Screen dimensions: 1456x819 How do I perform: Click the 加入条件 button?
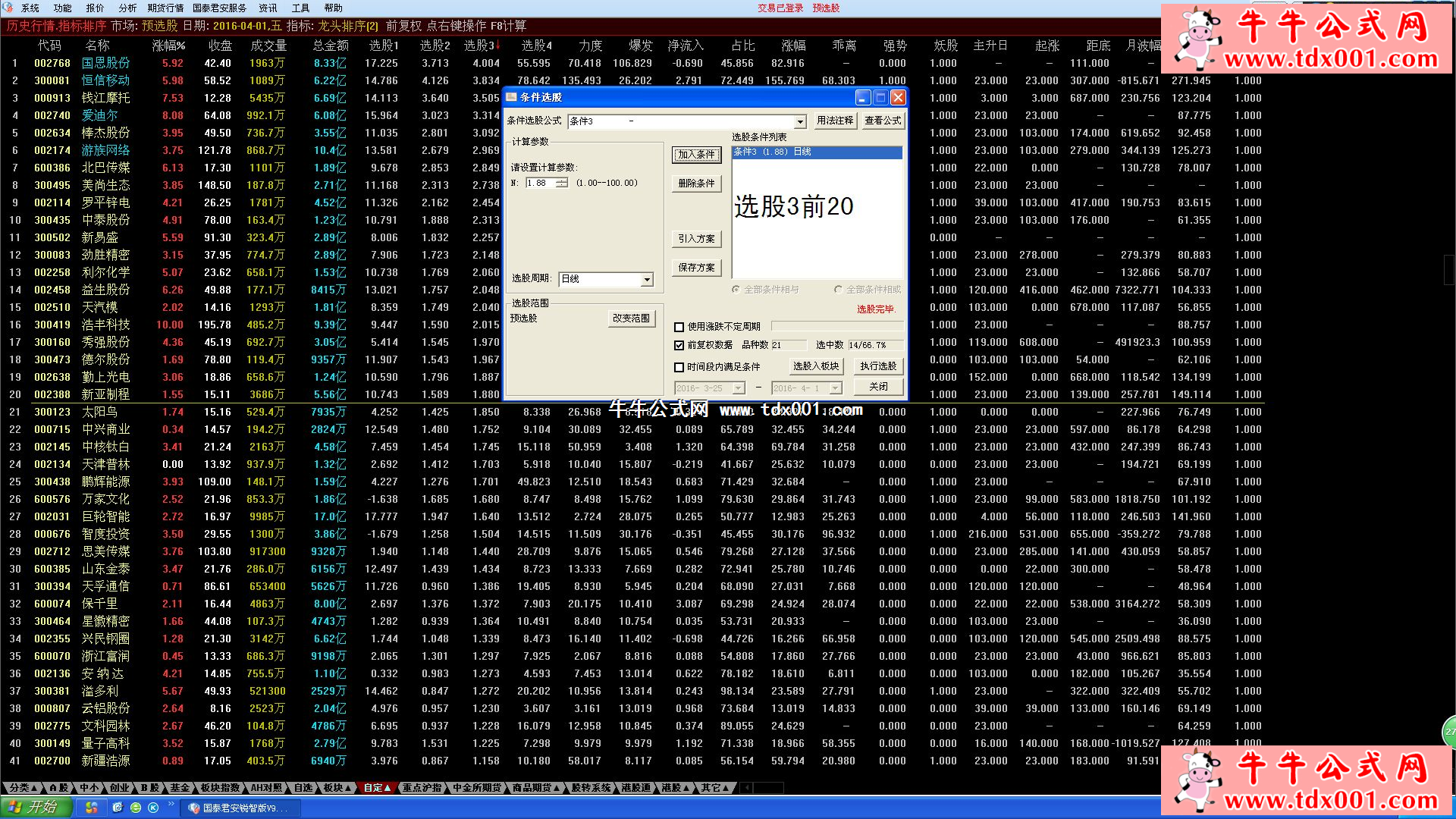point(696,154)
